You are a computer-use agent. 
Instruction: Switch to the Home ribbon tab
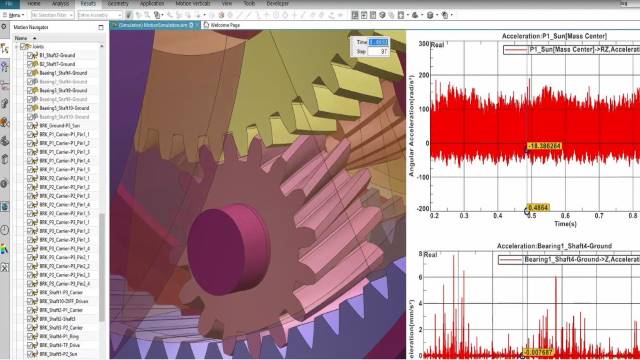[33, 4]
